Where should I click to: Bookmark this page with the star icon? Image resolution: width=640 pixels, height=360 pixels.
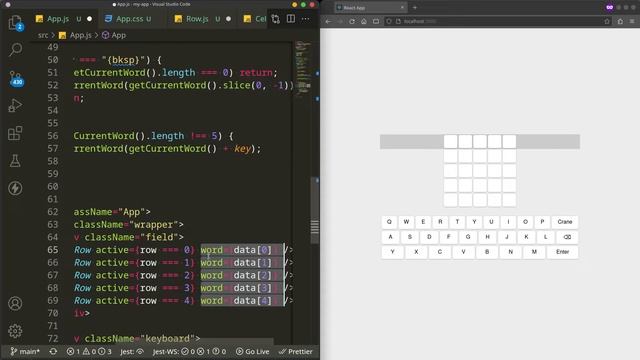pos(607,21)
